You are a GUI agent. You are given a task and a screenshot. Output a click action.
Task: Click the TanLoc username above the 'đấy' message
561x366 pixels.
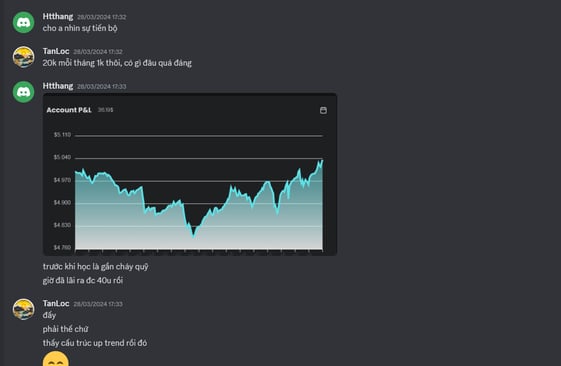pyautogui.click(x=56, y=303)
